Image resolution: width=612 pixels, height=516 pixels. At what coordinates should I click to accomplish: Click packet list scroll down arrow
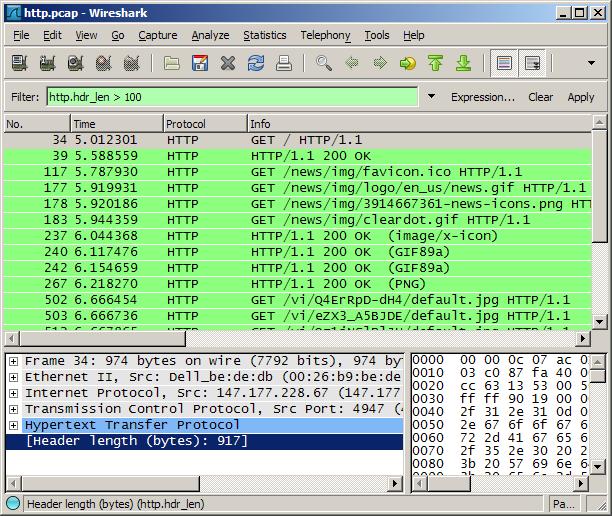[599, 322]
